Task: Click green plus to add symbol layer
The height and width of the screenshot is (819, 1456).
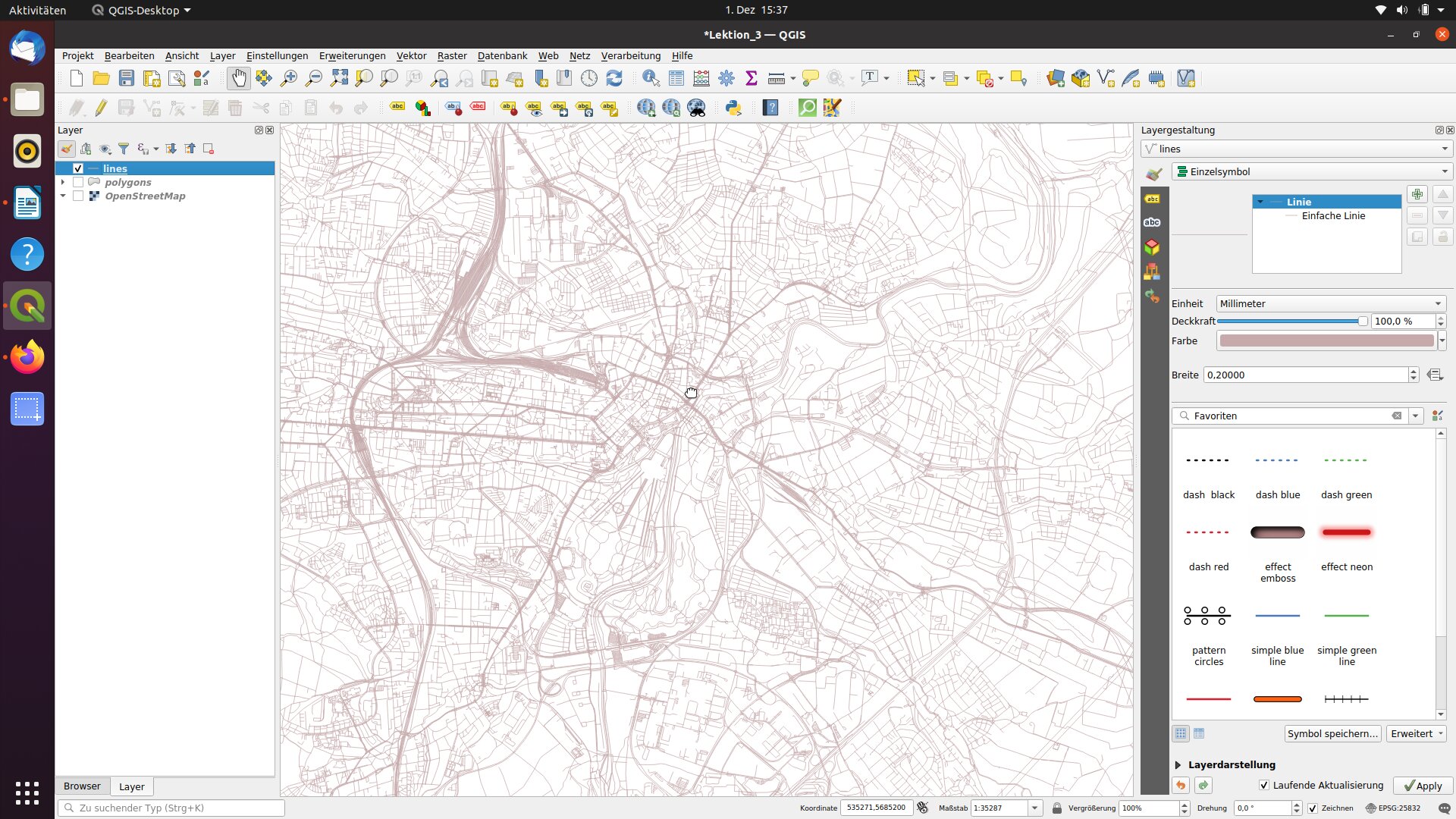Action: pyautogui.click(x=1417, y=195)
